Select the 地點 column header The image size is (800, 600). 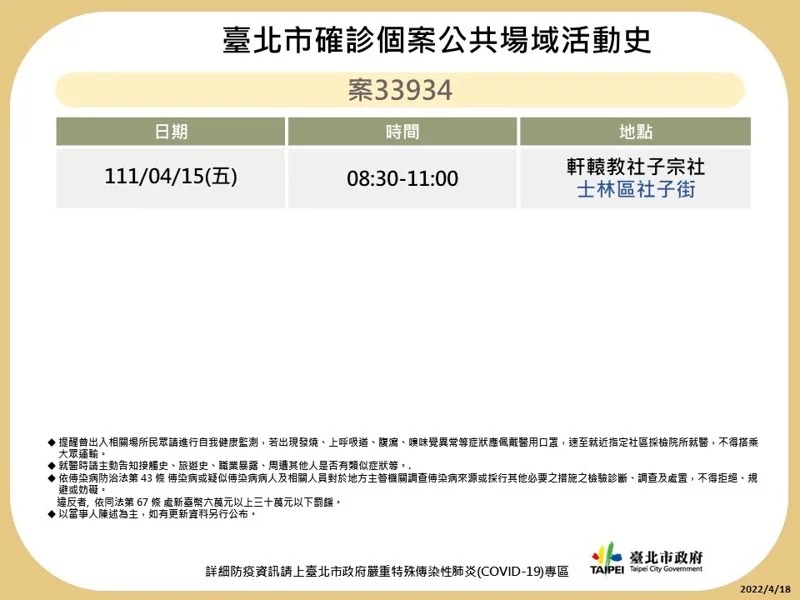coord(635,132)
